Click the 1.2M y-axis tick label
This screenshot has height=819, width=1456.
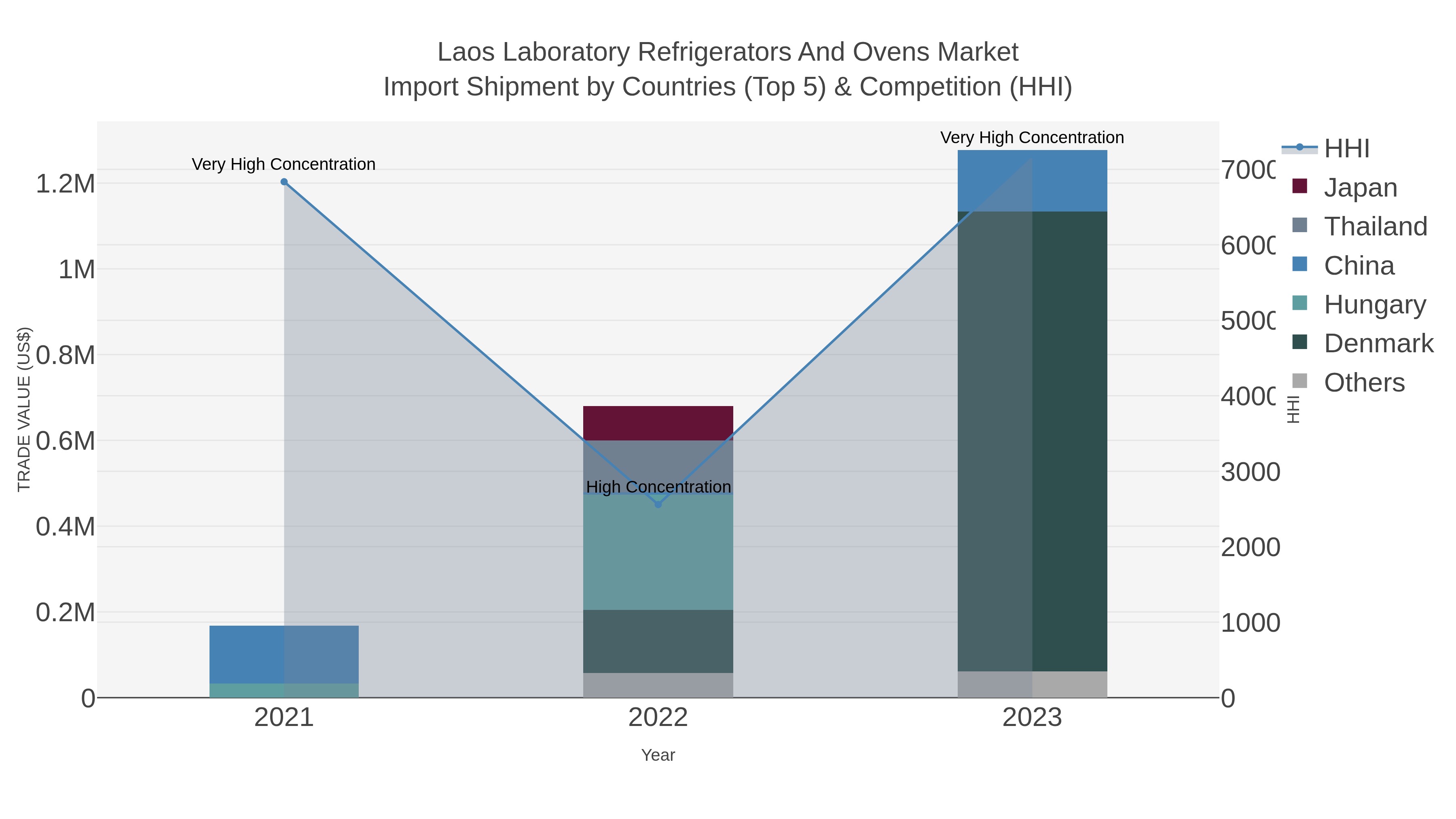point(66,184)
